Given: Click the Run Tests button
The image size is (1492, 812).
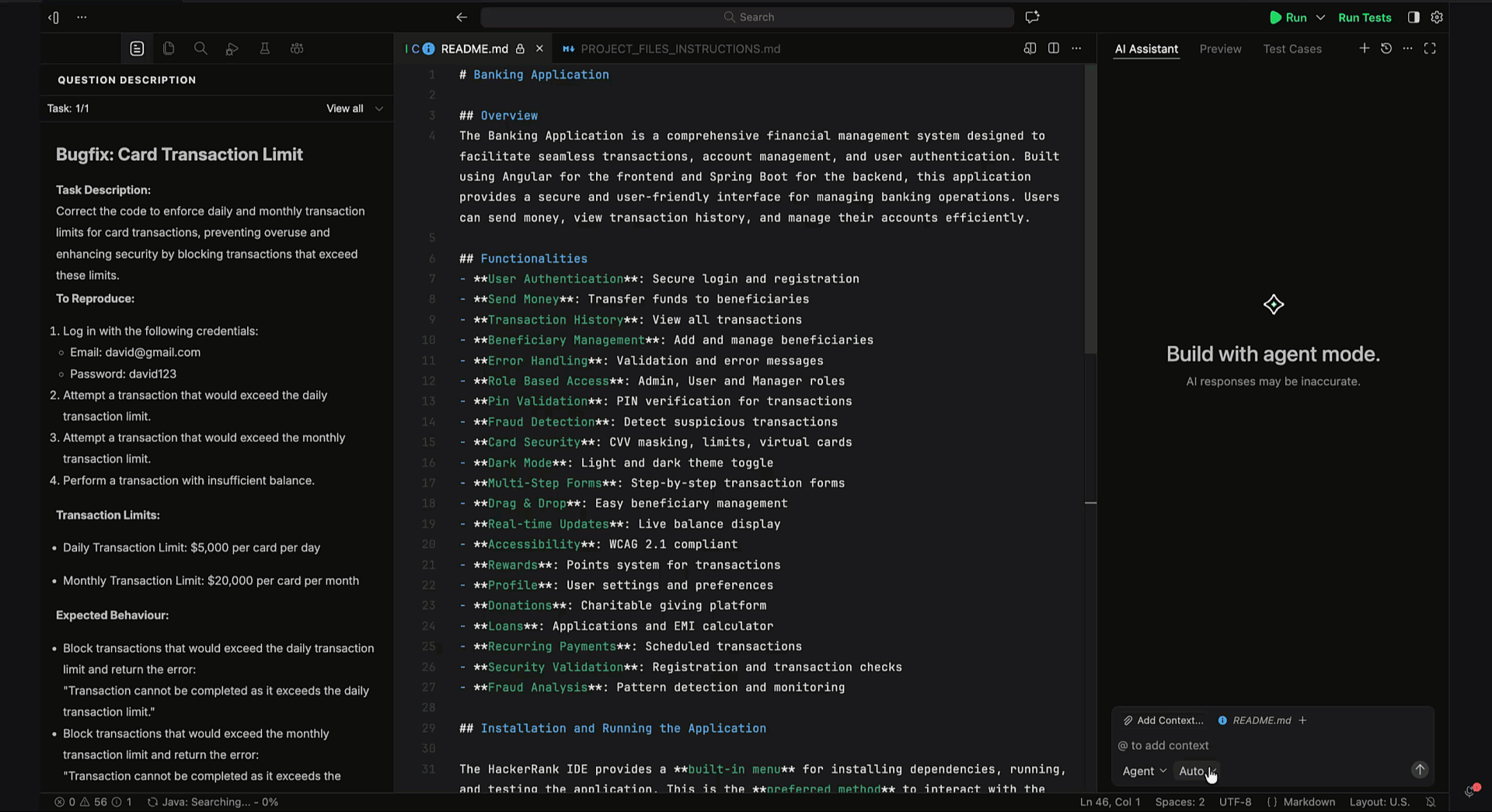Looking at the screenshot, I should click(1365, 17).
